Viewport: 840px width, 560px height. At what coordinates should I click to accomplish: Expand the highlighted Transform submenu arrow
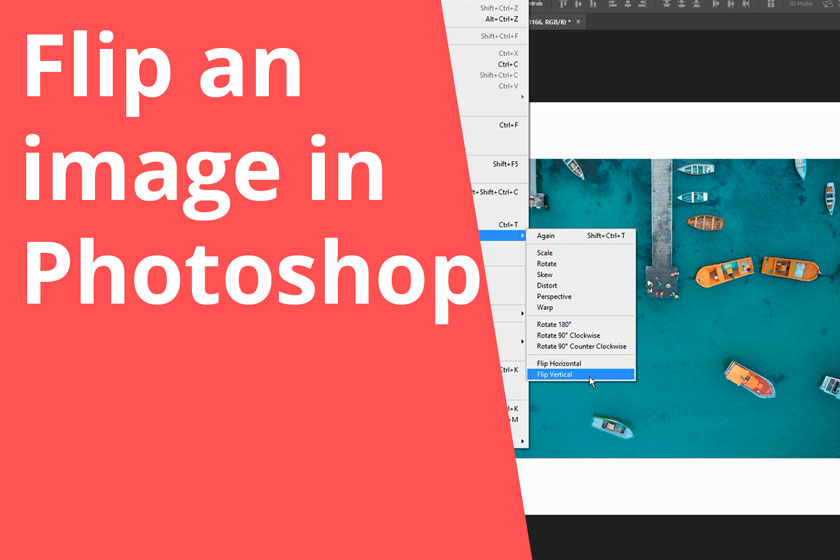[x=522, y=236]
